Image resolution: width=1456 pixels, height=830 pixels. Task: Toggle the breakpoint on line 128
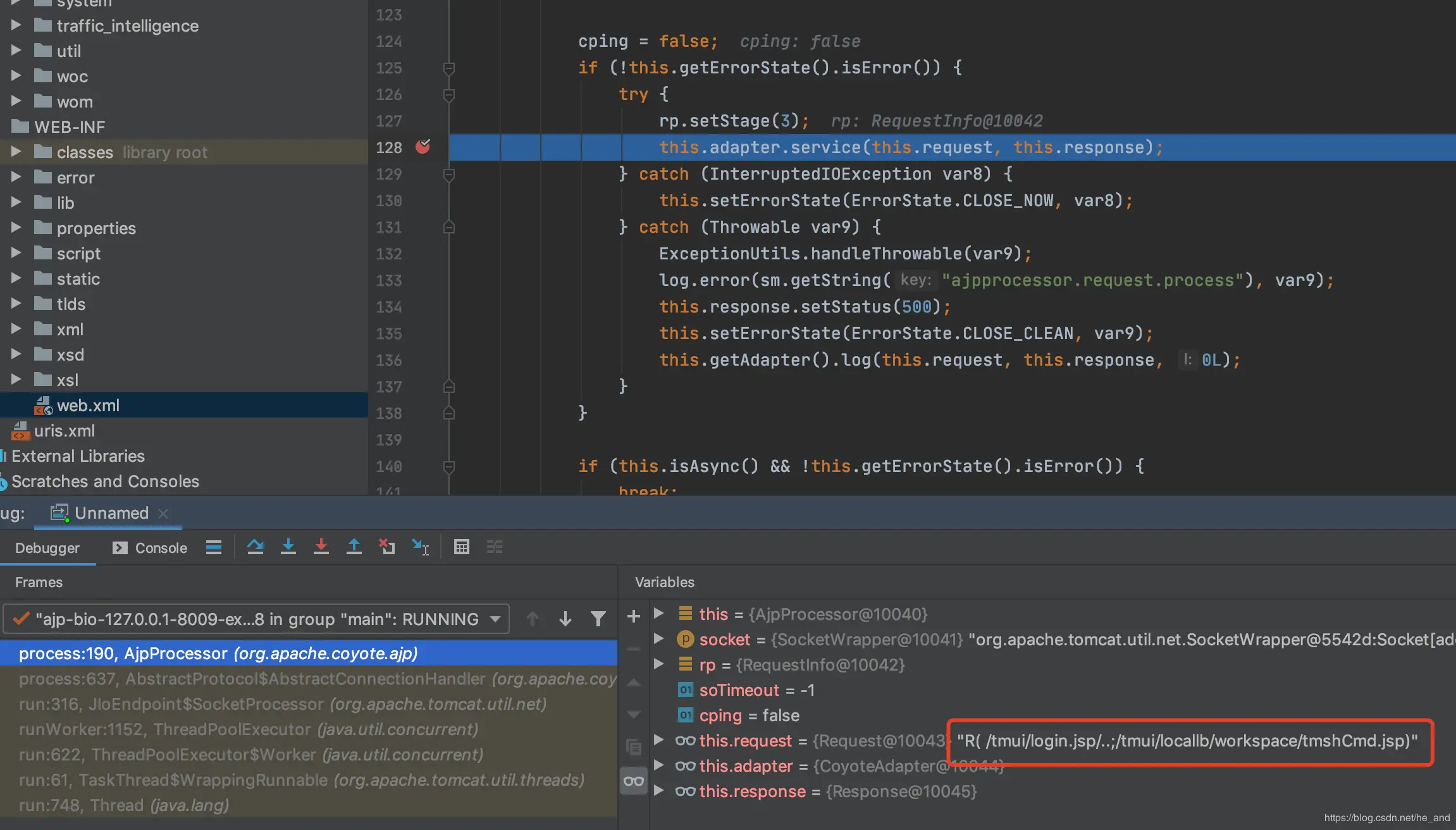[423, 147]
